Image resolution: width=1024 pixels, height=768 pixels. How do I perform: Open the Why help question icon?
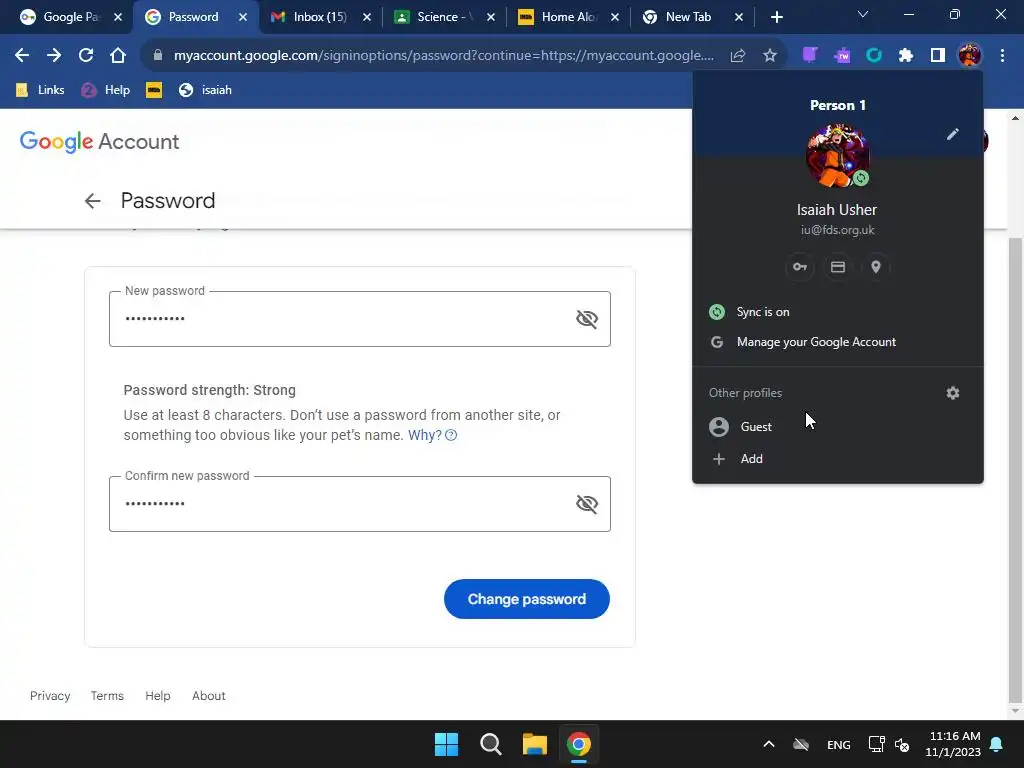coord(451,436)
